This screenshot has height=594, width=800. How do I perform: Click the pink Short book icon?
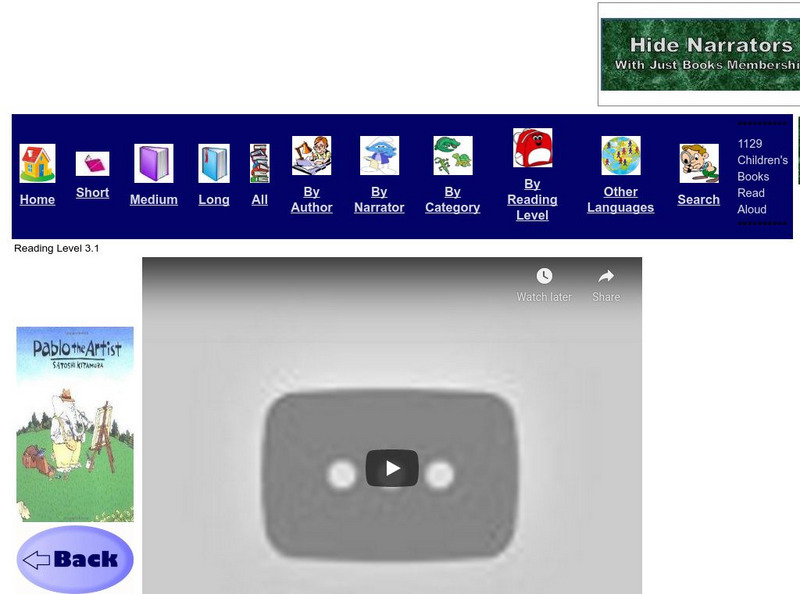[x=92, y=164]
